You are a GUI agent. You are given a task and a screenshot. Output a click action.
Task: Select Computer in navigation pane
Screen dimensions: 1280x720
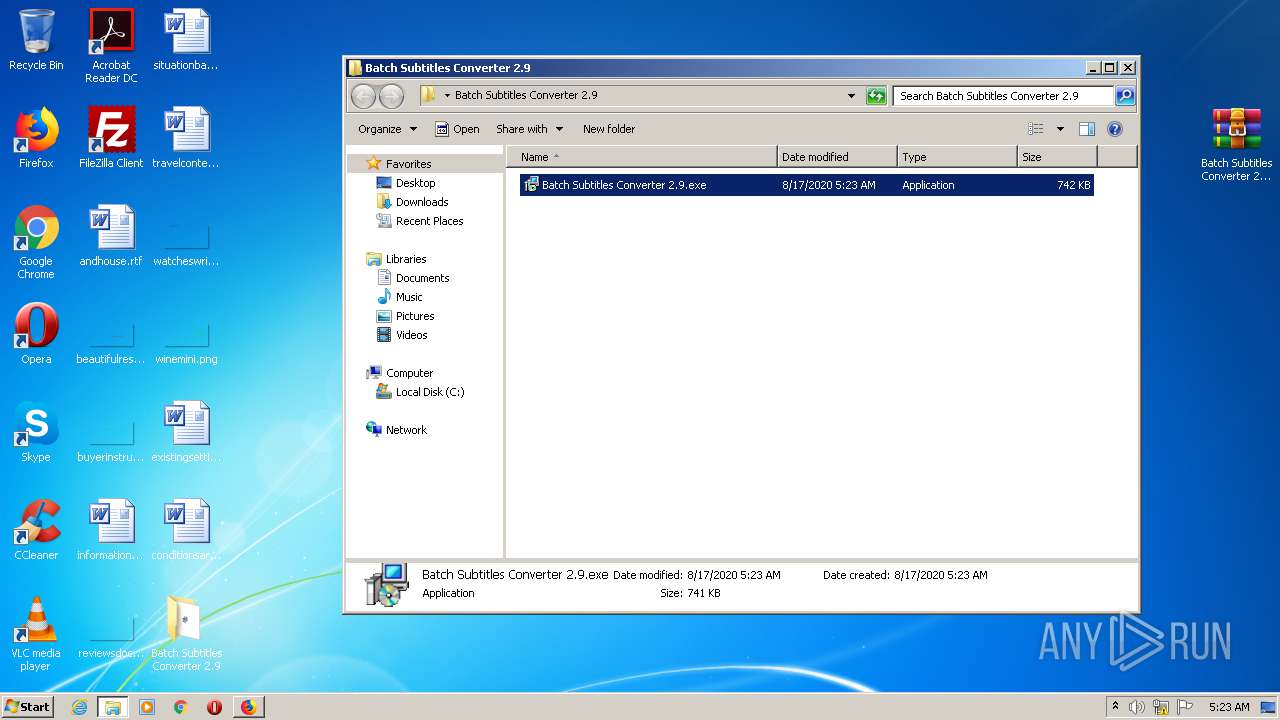(409, 373)
